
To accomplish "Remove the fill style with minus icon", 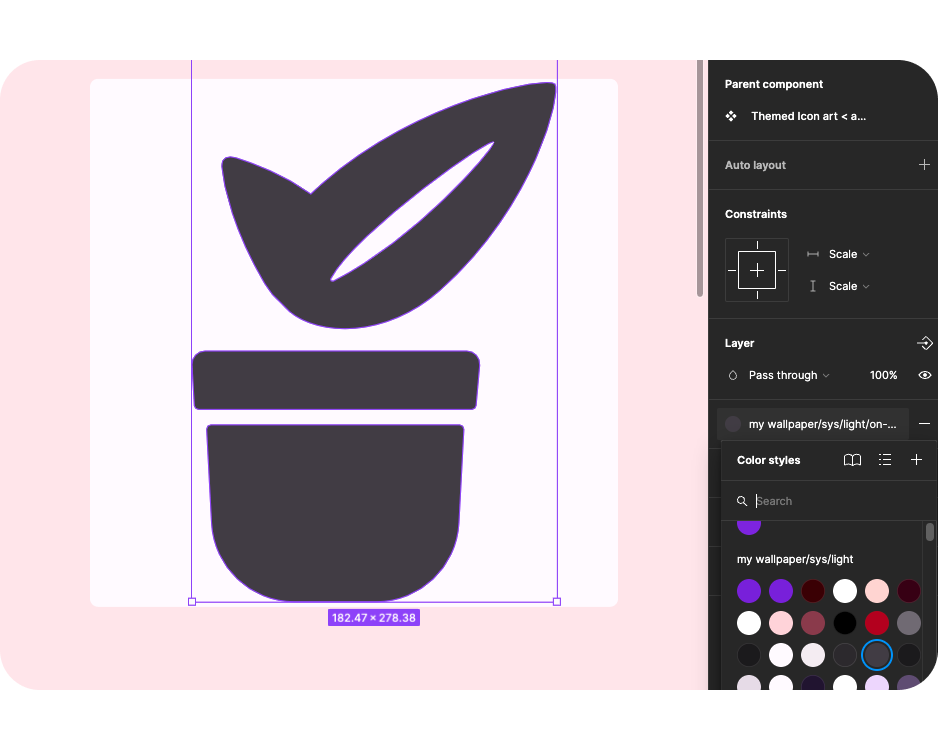I will [x=924, y=424].
